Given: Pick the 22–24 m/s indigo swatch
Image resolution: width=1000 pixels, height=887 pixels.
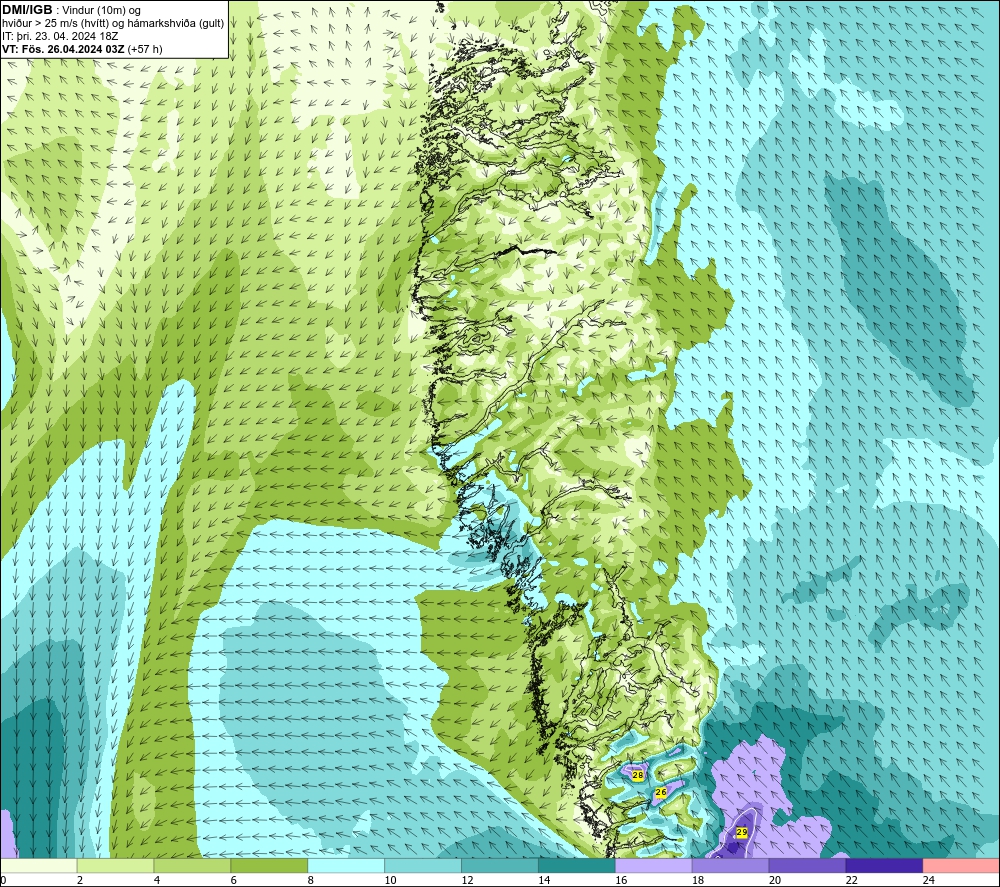Looking at the screenshot, I should (884, 866).
